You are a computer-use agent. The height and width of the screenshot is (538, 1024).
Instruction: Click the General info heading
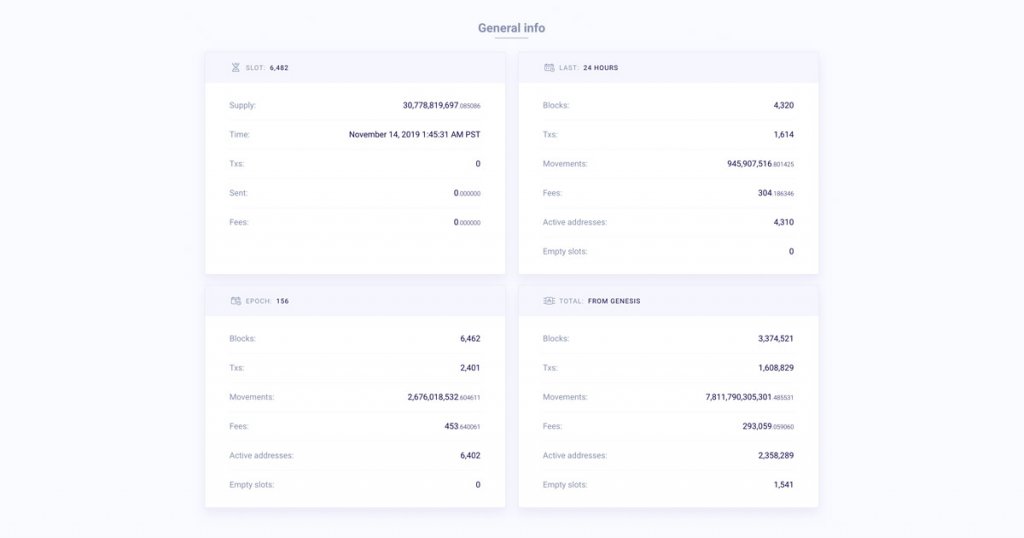[511, 28]
